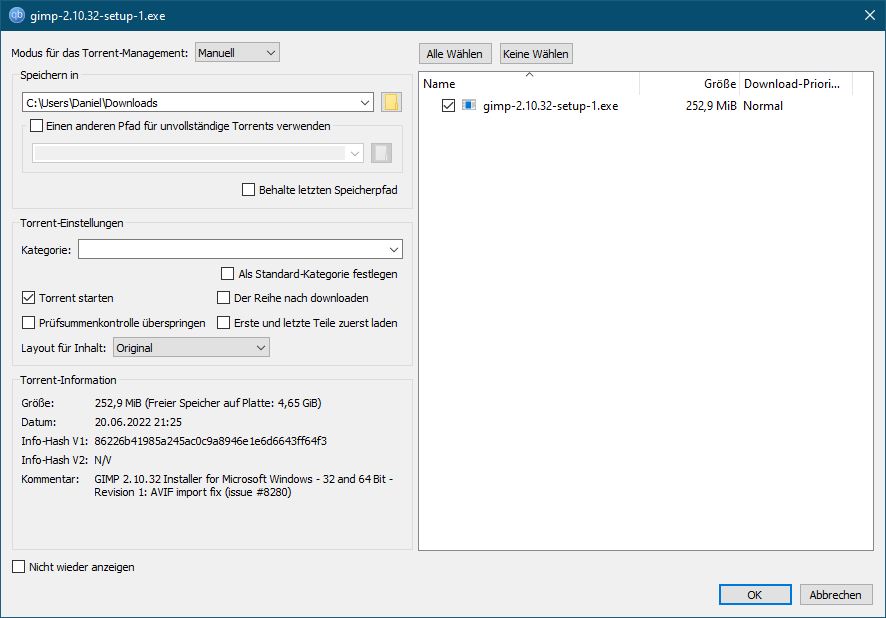
Task: Open the Torrent-Management mode dropdown 'Manuell'
Action: tap(237, 53)
